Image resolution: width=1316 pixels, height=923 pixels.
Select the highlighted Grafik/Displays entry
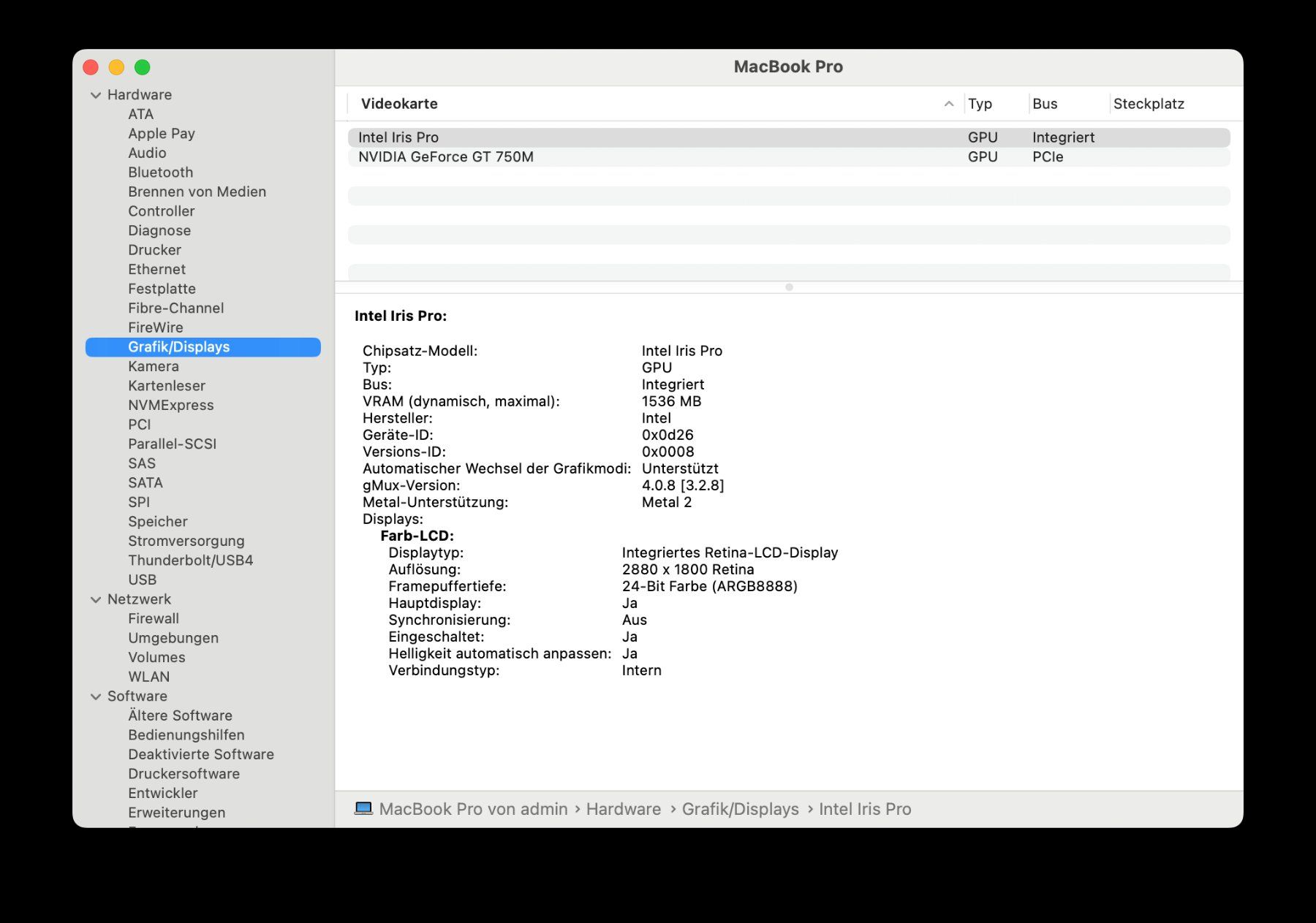click(x=203, y=347)
